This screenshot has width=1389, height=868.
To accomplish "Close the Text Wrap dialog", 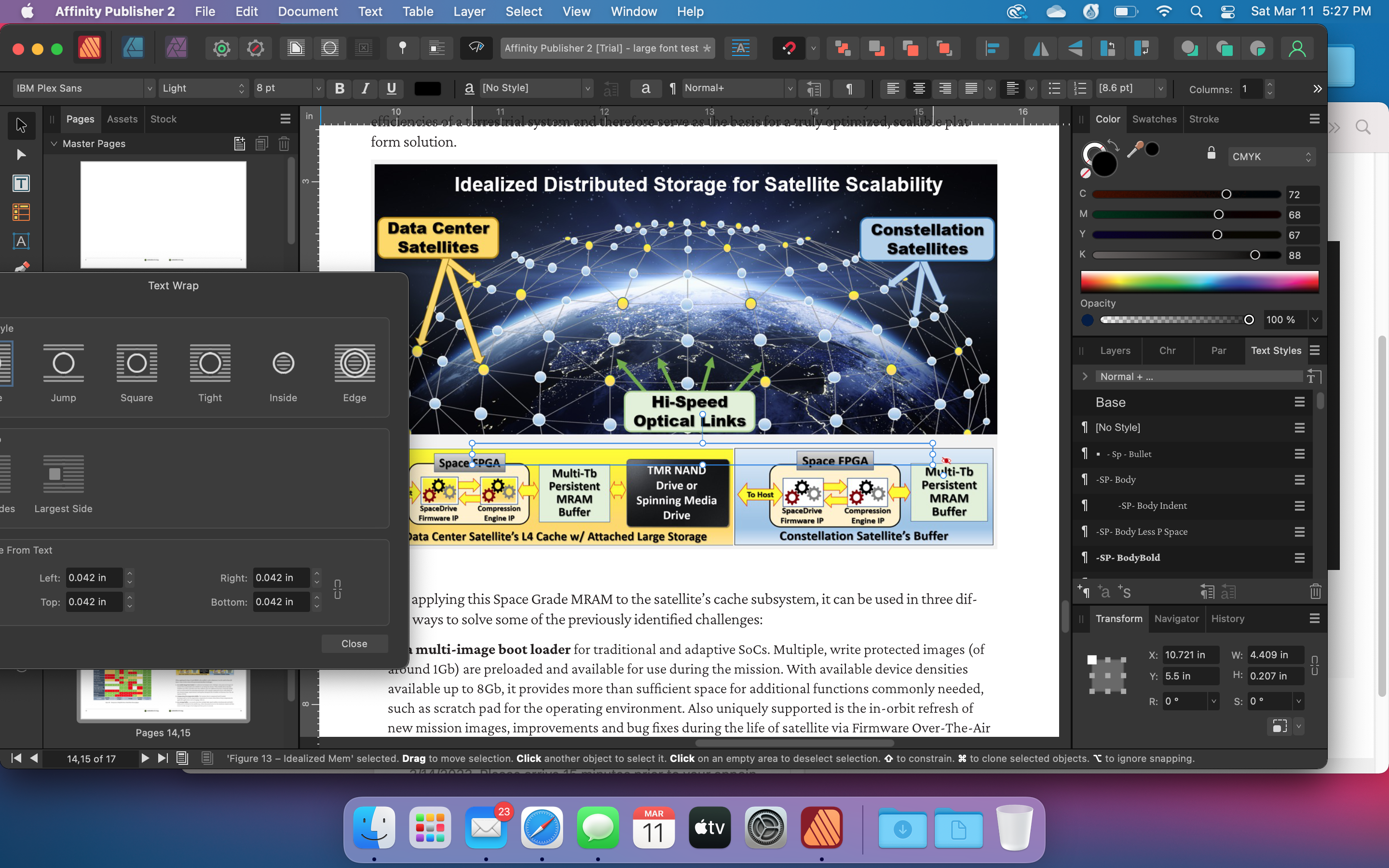I will pyautogui.click(x=354, y=644).
